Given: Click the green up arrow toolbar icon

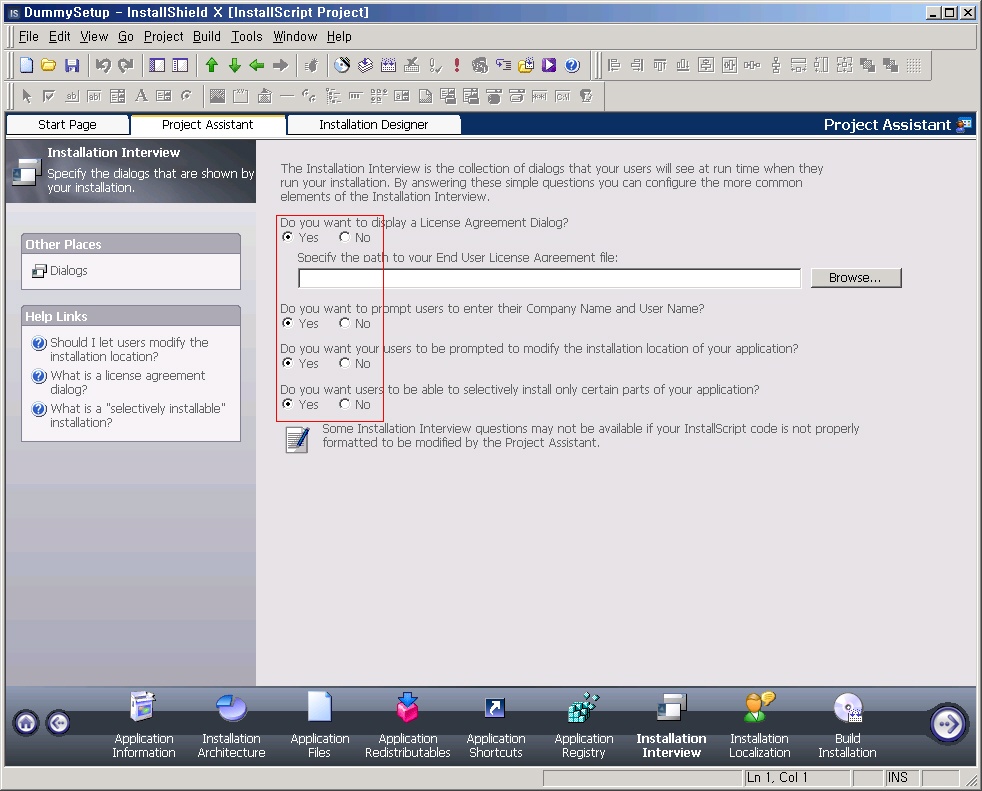Looking at the screenshot, I should [212, 65].
